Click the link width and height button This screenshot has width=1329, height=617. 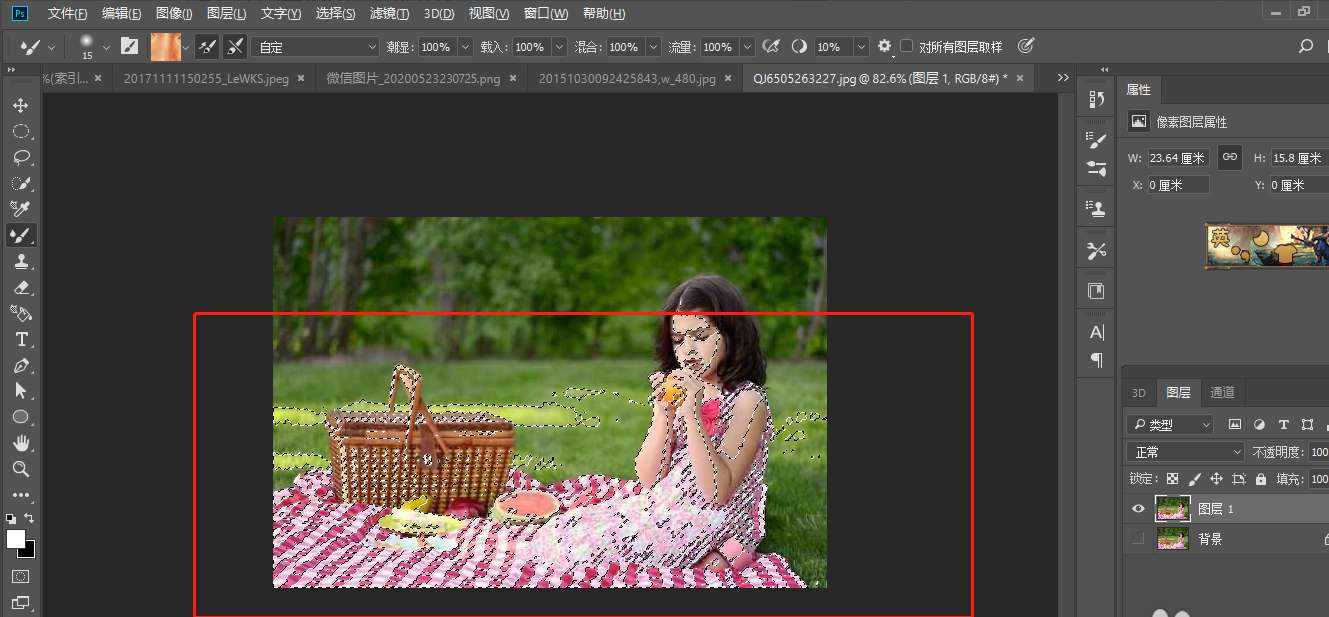[x=1230, y=157]
